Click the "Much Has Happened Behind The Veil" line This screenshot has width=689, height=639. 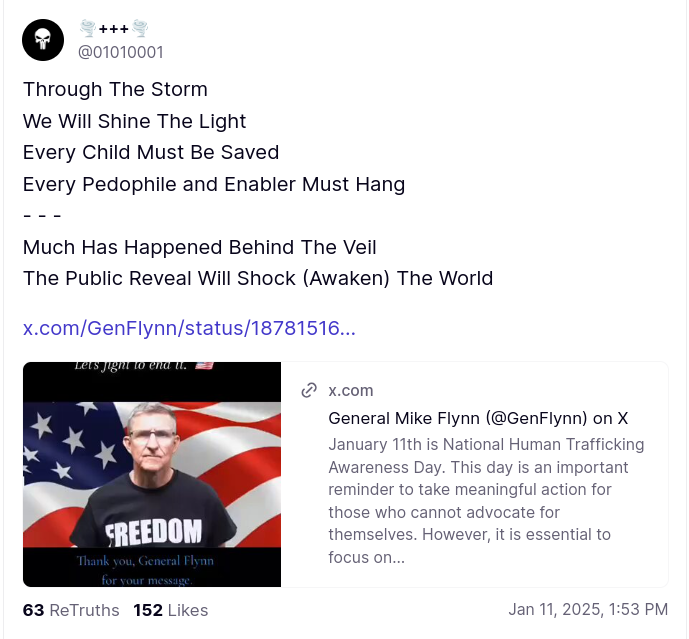[x=199, y=247]
